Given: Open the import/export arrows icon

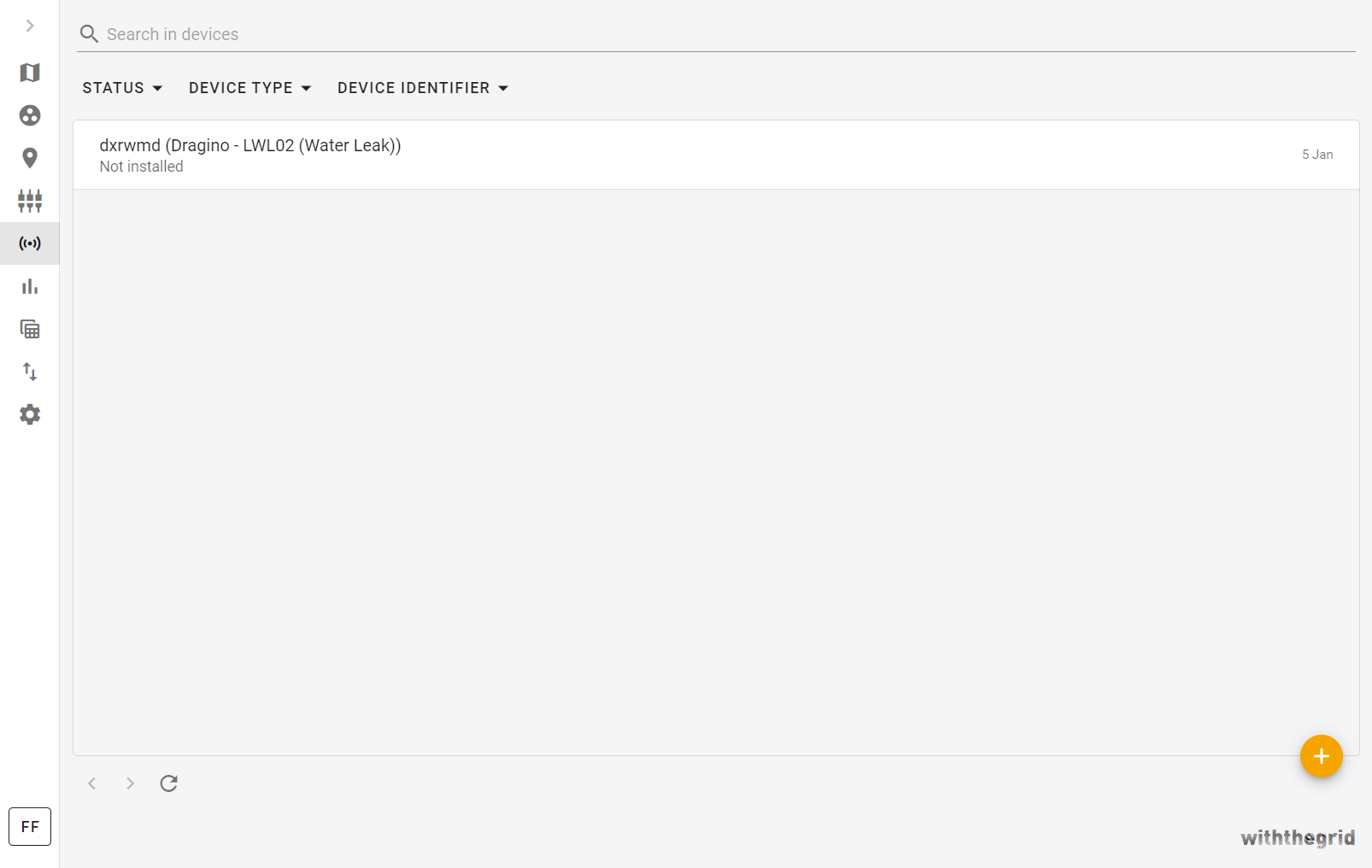Looking at the screenshot, I should [x=30, y=372].
